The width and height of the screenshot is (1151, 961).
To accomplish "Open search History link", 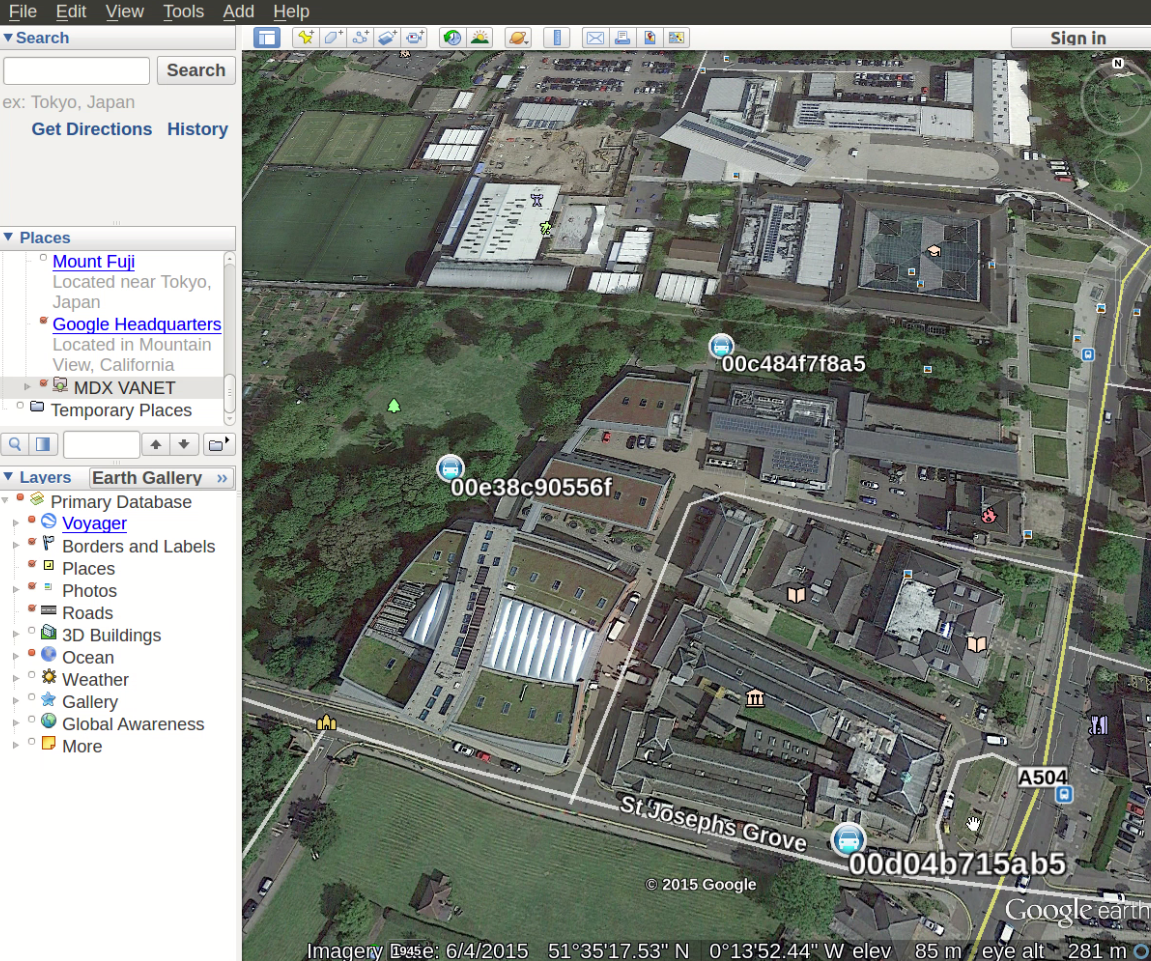I will point(197,129).
